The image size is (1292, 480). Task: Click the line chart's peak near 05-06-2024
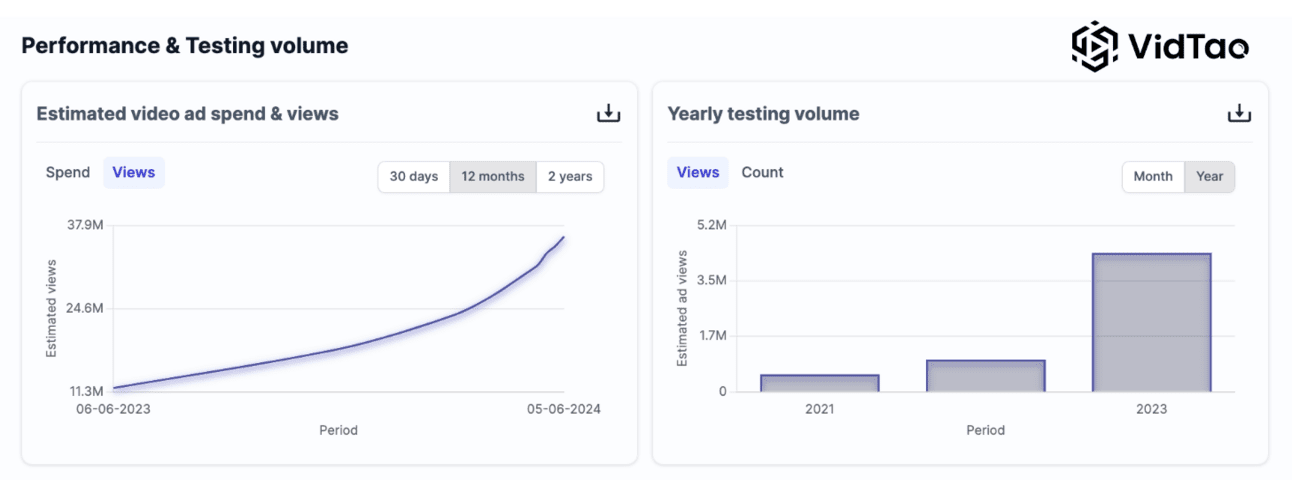tap(564, 237)
